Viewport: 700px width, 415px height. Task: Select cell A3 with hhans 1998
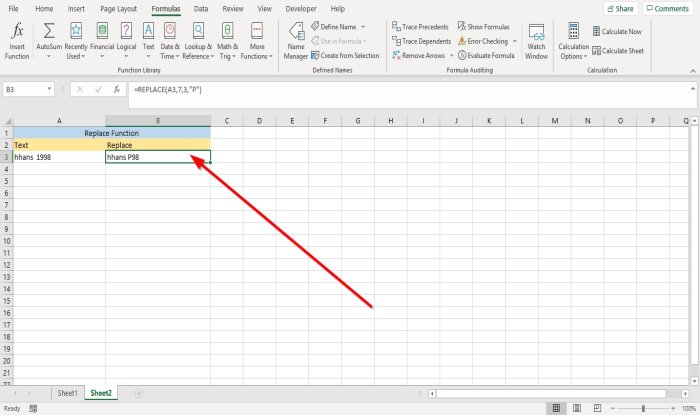click(x=59, y=157)
